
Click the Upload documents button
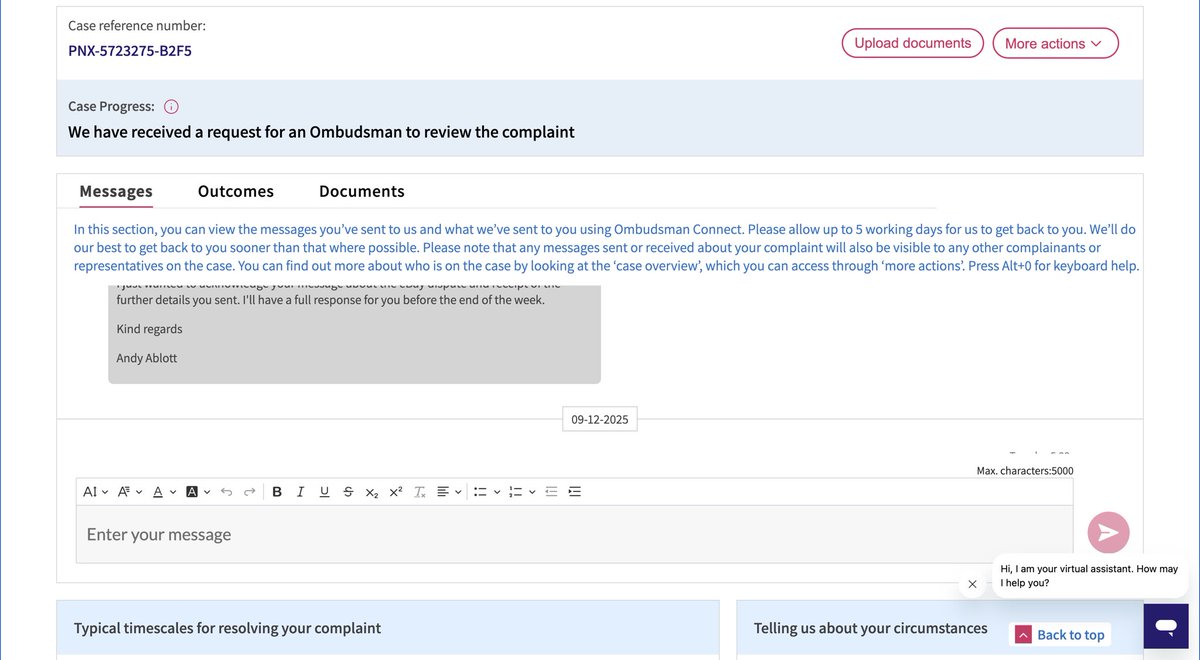point(912,43)
